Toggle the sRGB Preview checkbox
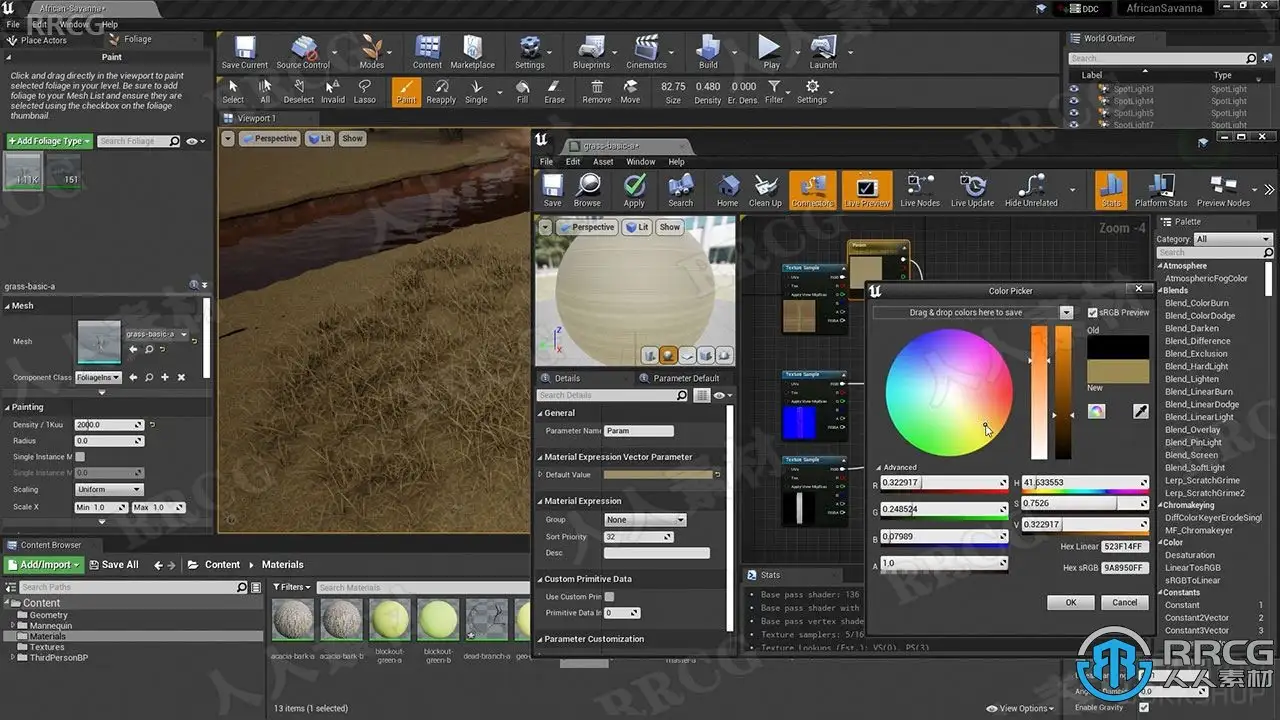 point(1092,313)
